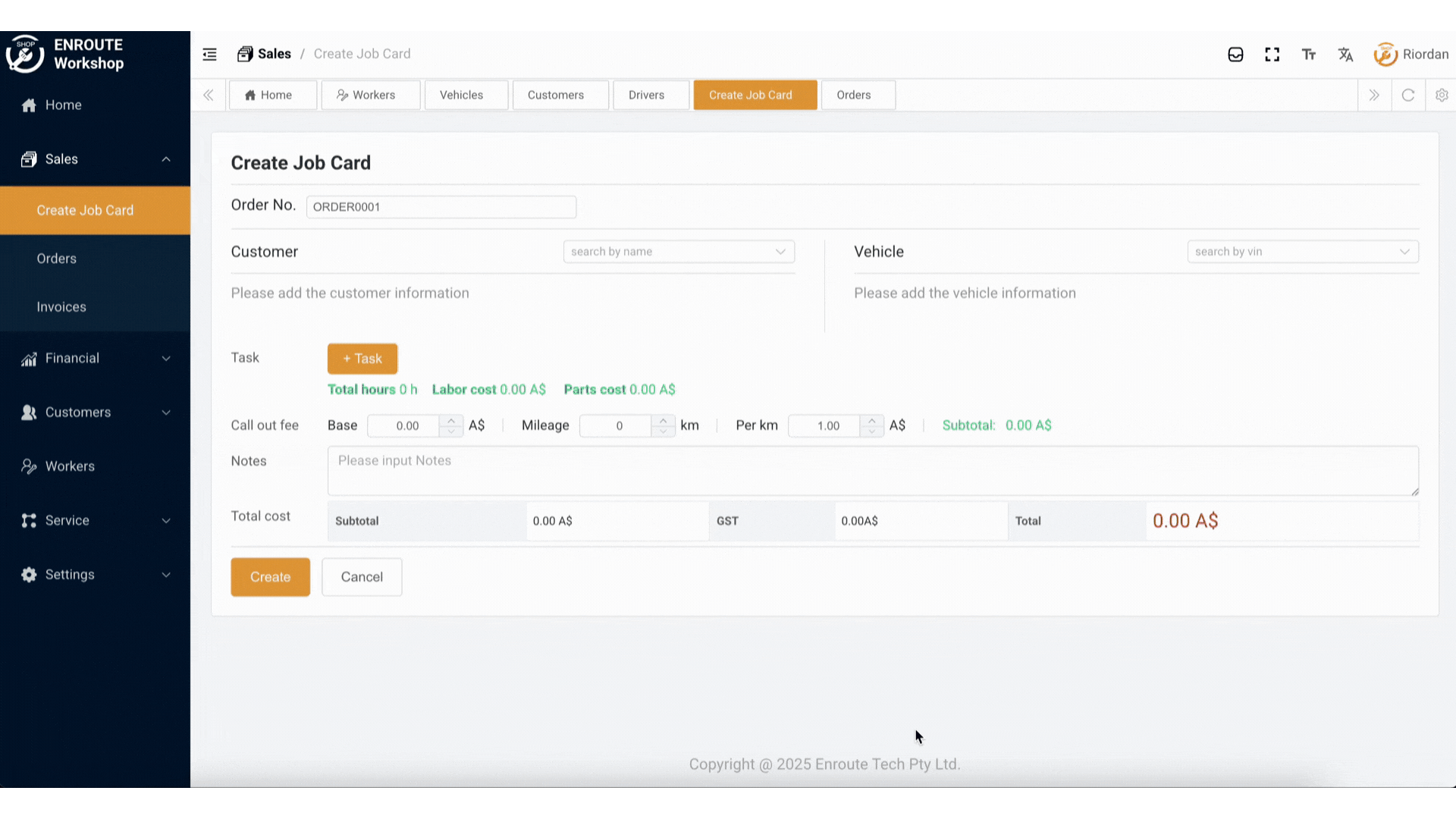1456x819 pixels.
Task: Open Financial section in sidebar
Action: coord(72,358)
